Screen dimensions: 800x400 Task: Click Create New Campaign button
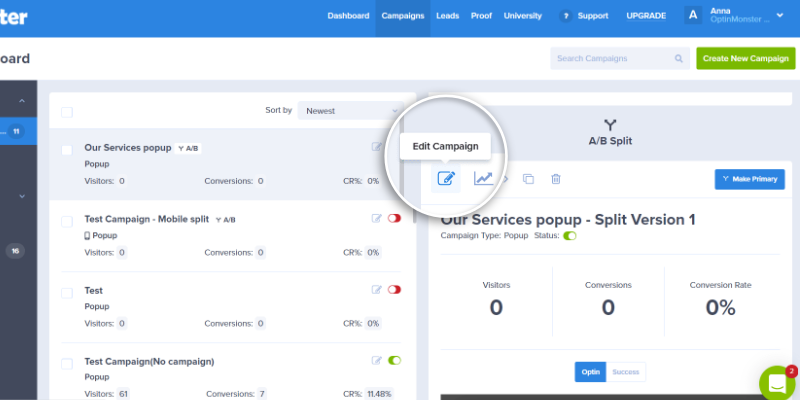click(x=745, y=58)
